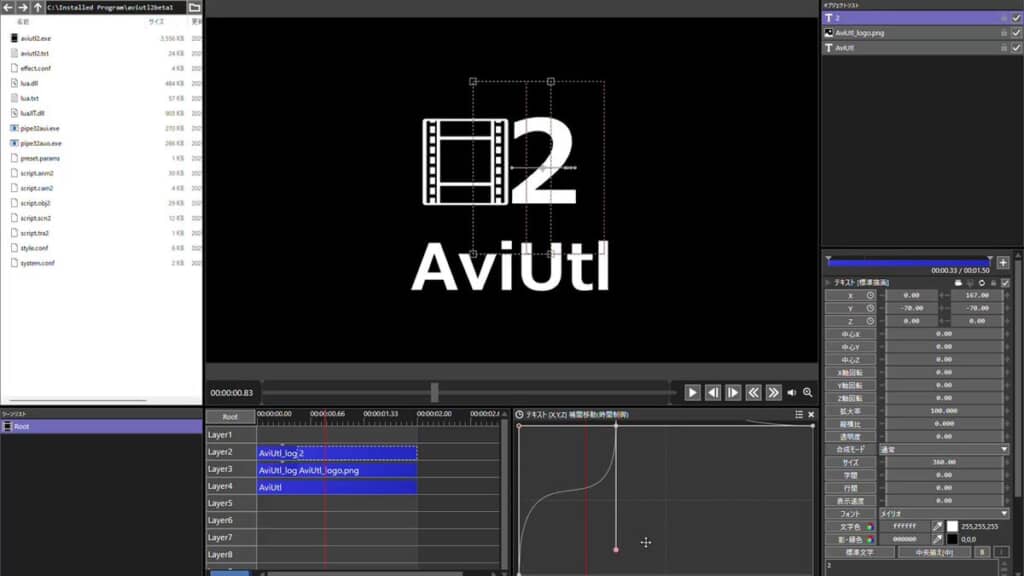Pick text color with the eyedropper
This screenshot has height=576, width=1024.
(x=937, y=526)
